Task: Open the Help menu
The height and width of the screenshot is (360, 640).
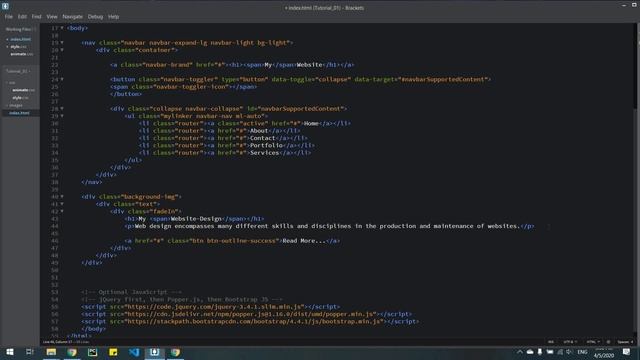Action: pos(113,17)
